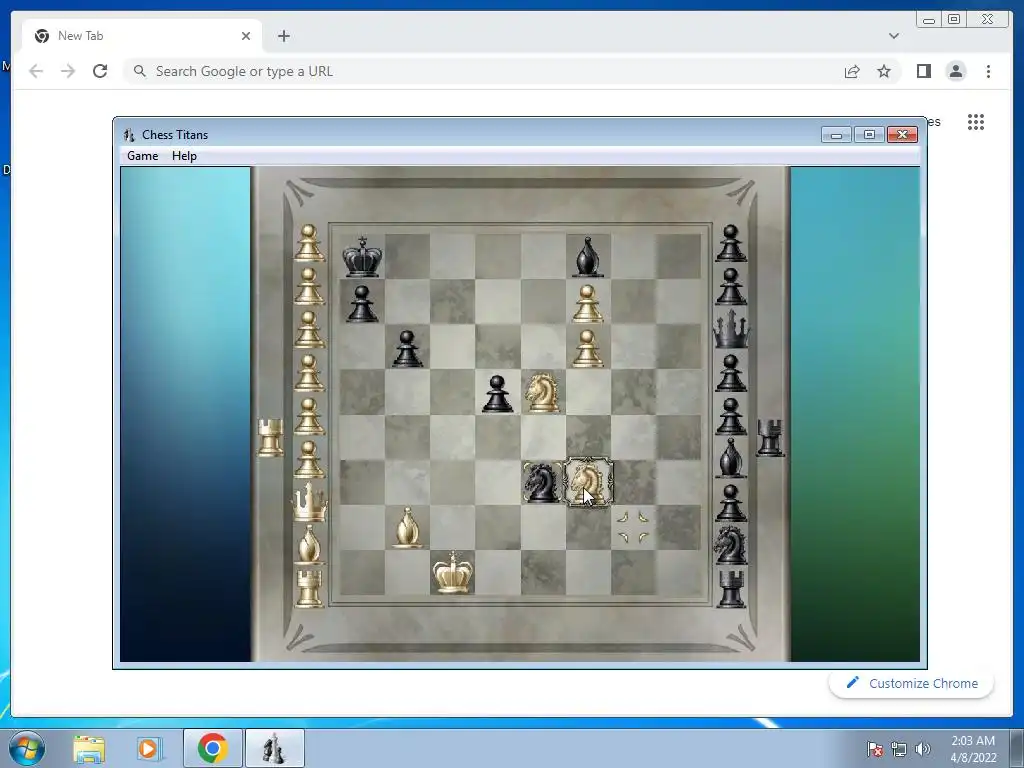This screenshot has height=768, width=1024.
Task: Reload the page in Chrome
Action: coord(100,71)
